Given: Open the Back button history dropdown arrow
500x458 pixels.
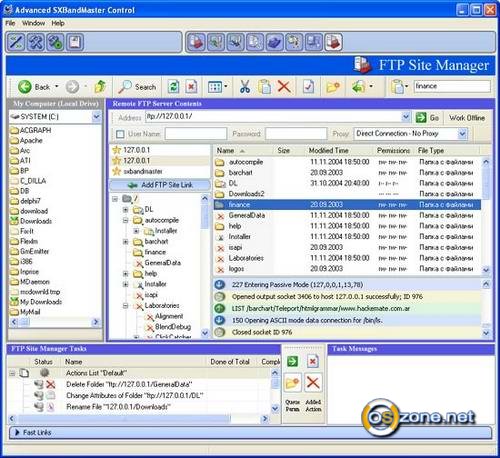Looking at the screenshot, I should click(x=57, y=87).
